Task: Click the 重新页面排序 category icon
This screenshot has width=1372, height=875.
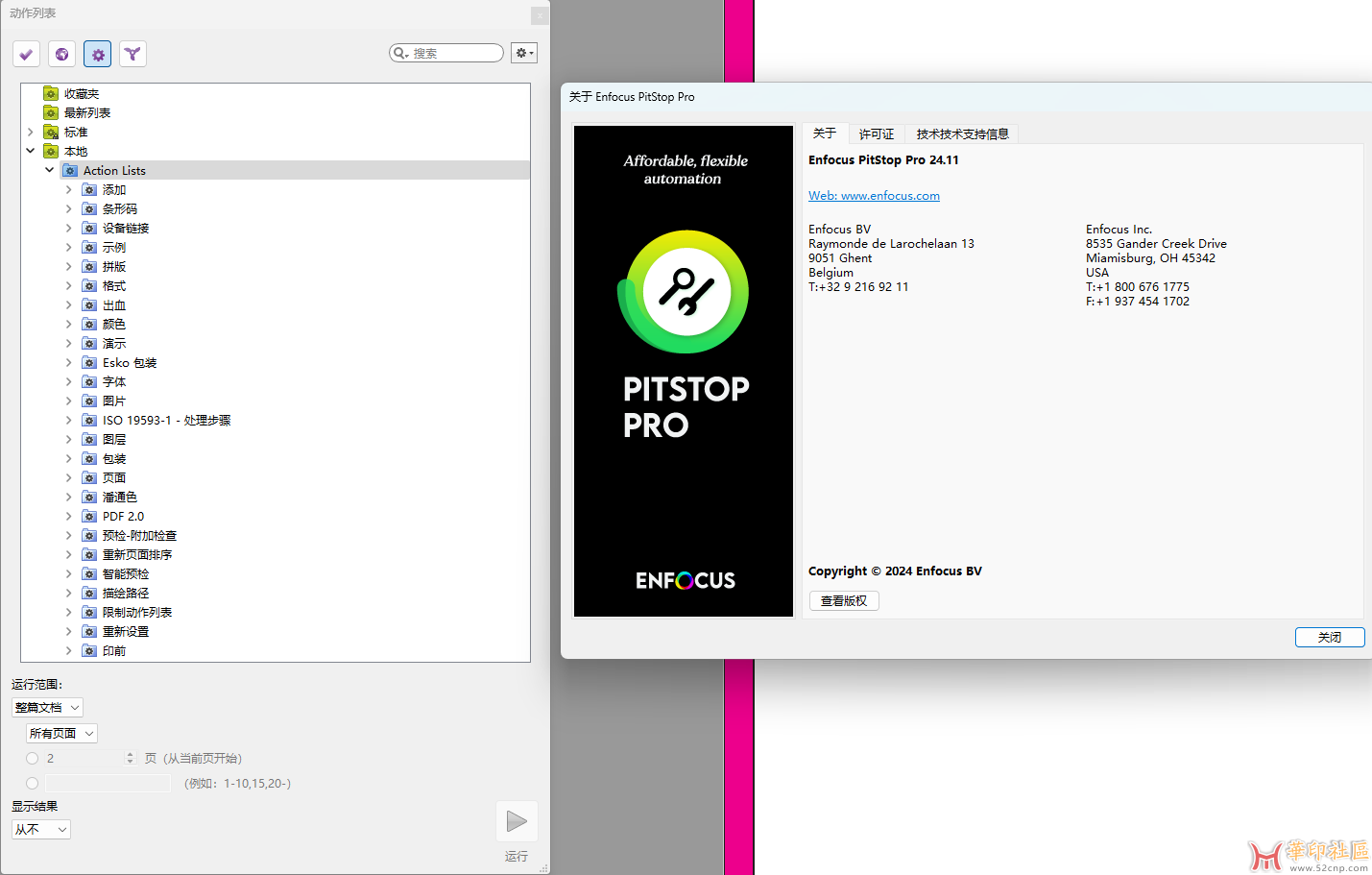Action: [x=89, y=554]
